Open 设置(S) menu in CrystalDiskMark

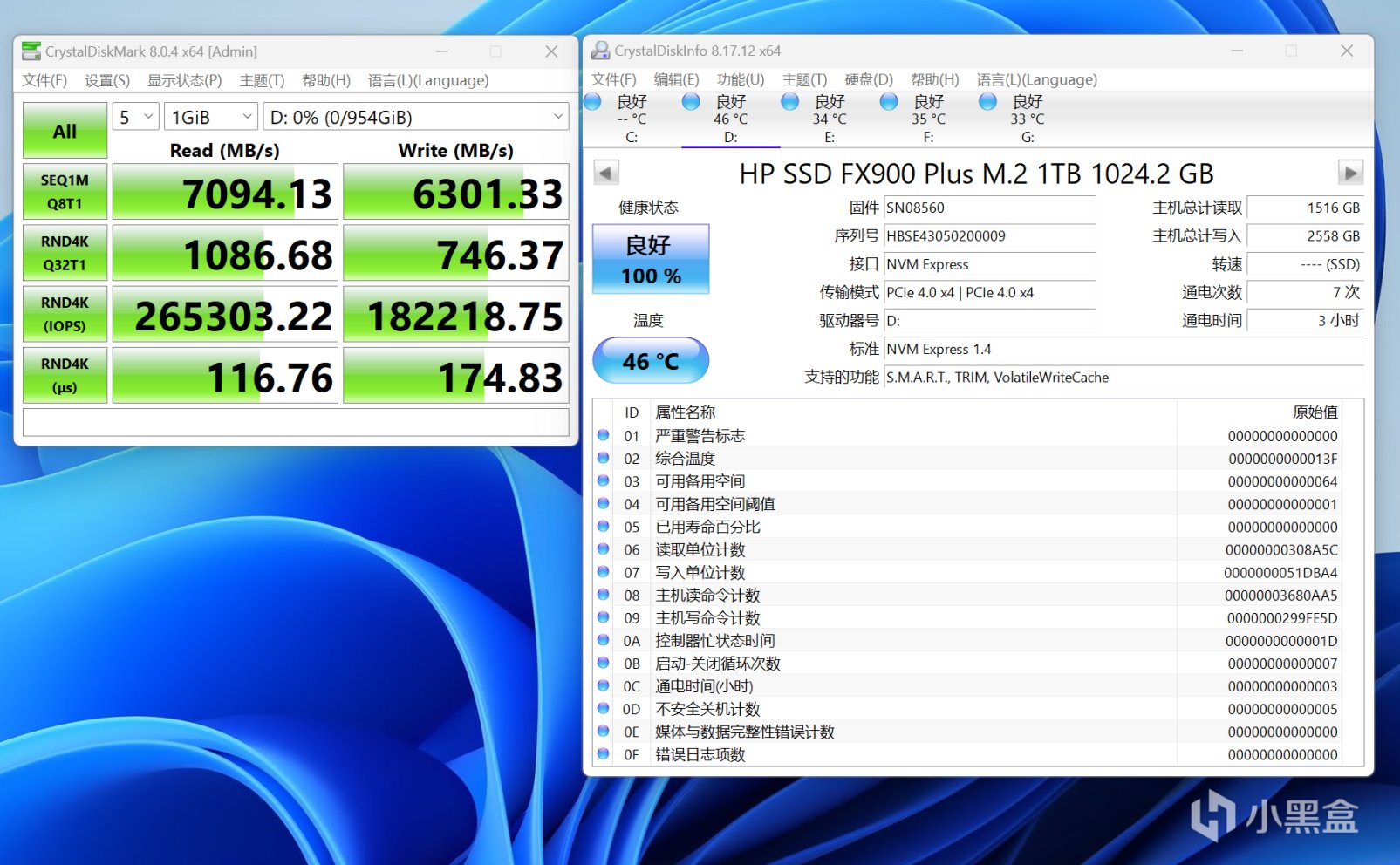(107, 80)
